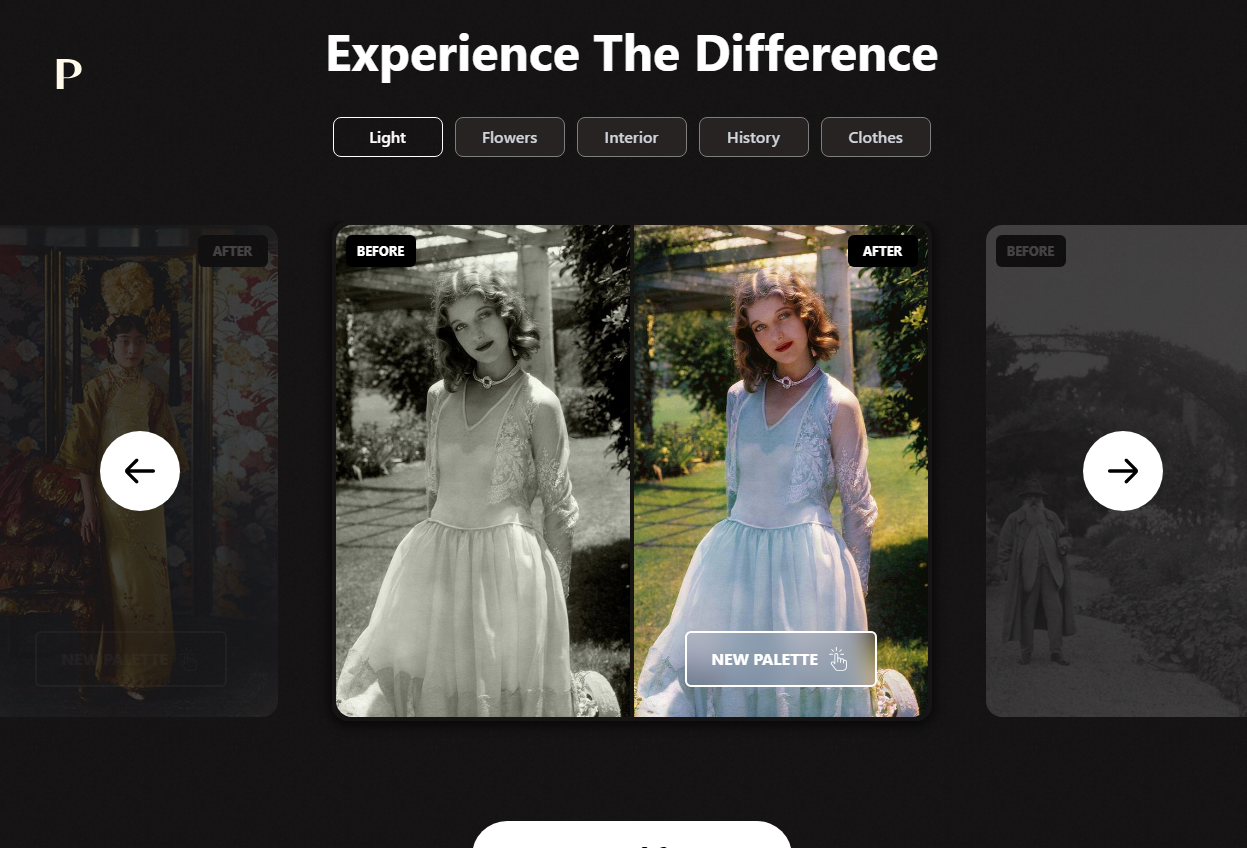Select the colorized woman in blue dress photo
The width and height of the screenshot is (1247, 848).
click(x=781, y=471)
